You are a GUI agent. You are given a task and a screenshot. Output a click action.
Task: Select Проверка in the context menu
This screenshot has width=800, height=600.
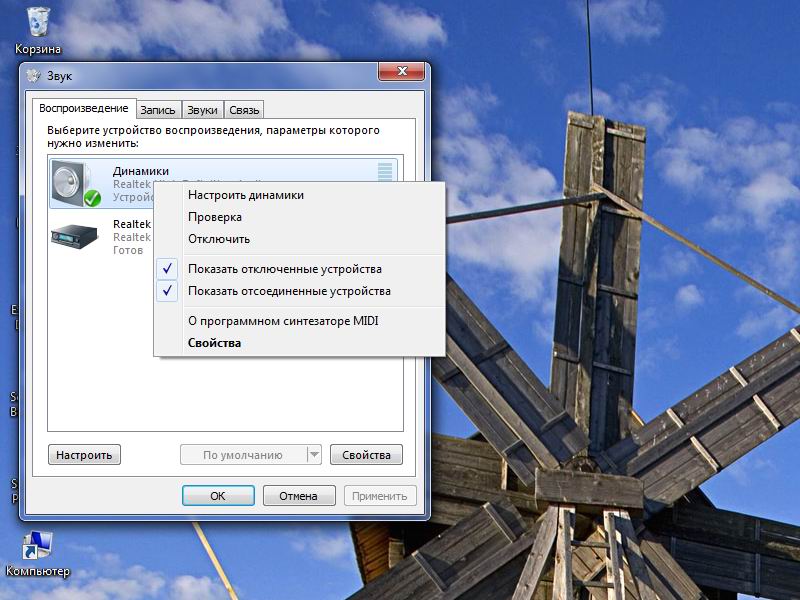pyautogui.click(x=215, y=217)
